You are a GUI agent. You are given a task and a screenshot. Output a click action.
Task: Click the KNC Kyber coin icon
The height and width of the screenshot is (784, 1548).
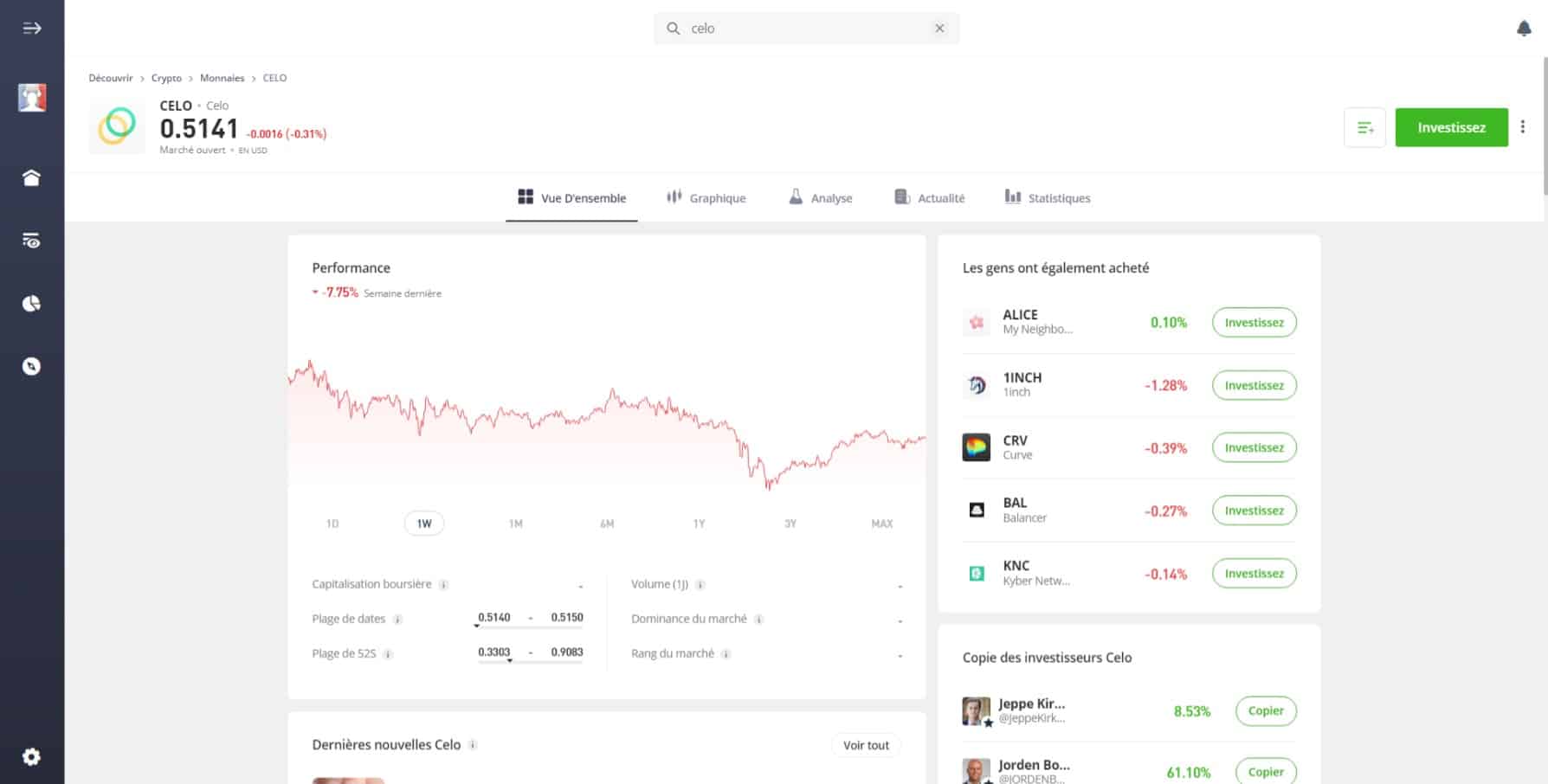[x=977, y=573]
